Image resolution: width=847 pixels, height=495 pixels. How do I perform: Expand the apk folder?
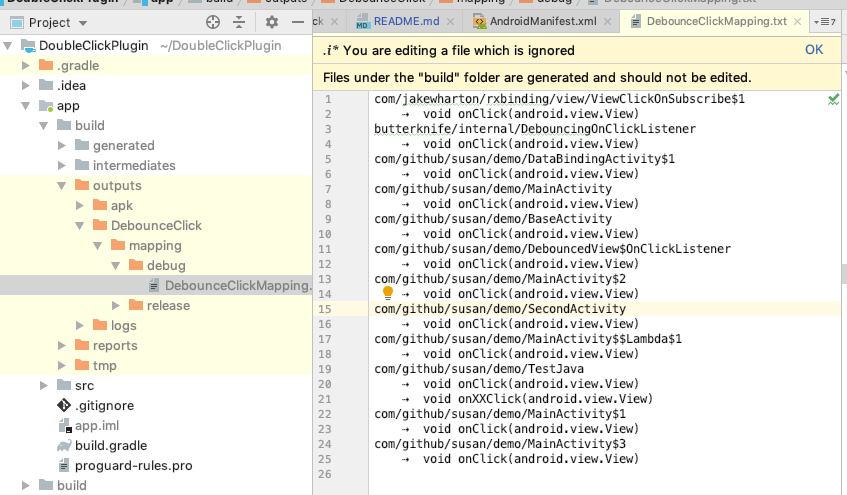[79, 205]
